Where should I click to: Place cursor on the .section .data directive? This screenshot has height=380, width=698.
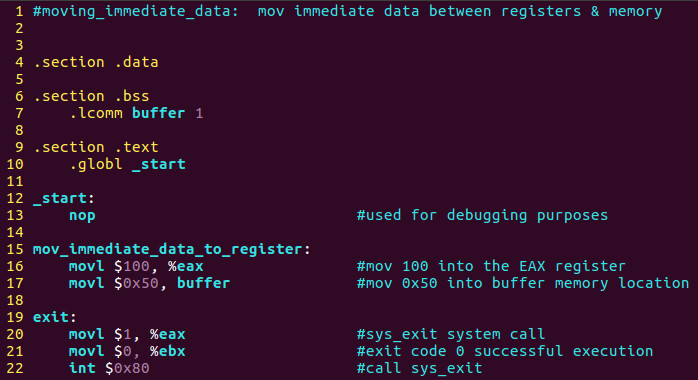(96, 62)
